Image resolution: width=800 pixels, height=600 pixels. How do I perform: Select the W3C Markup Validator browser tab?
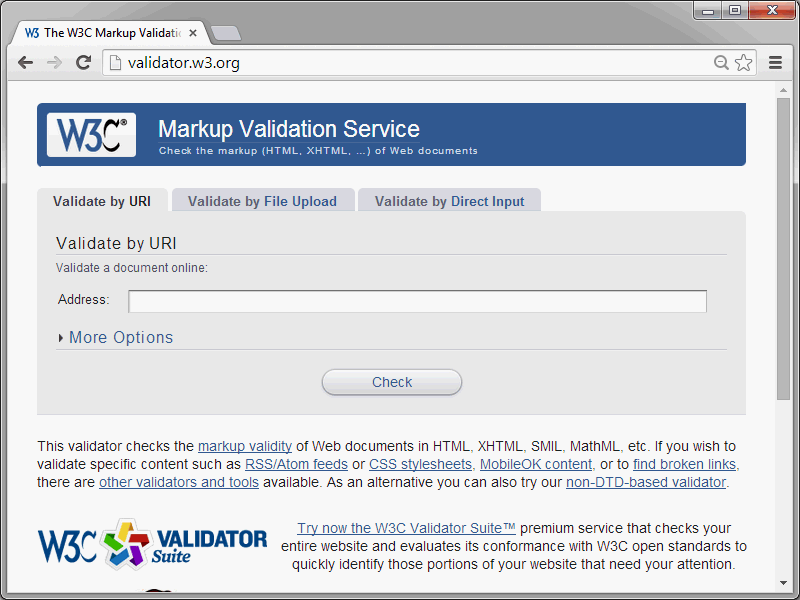110,33
